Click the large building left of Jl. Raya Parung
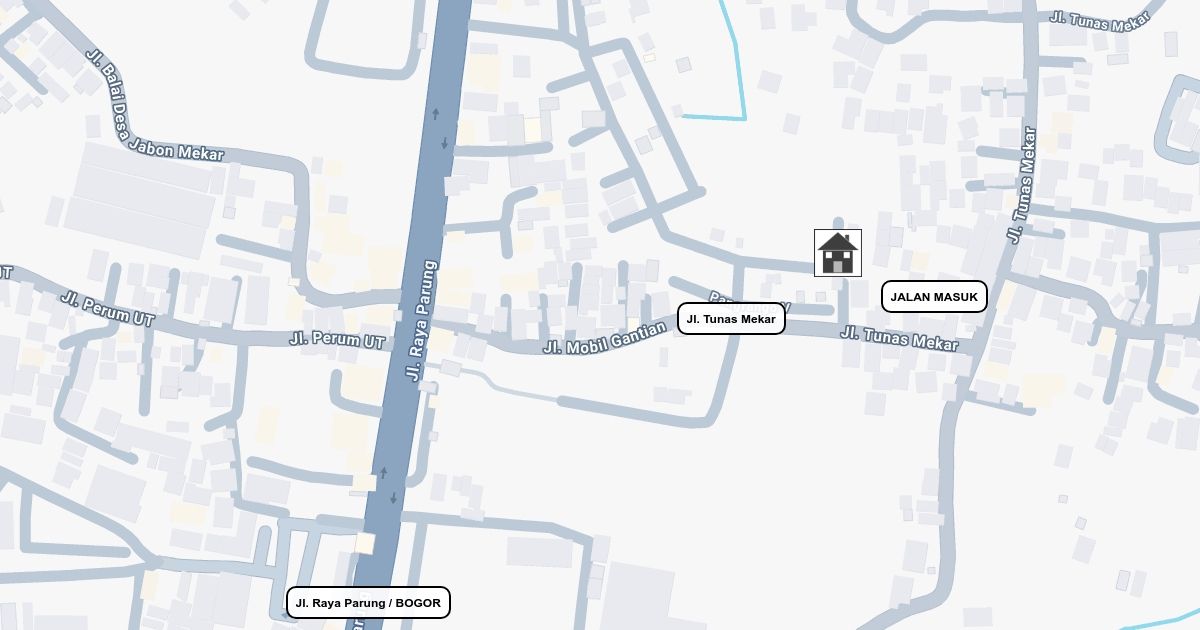Screen dimensions: 1200x630 [x=142, y=200]
